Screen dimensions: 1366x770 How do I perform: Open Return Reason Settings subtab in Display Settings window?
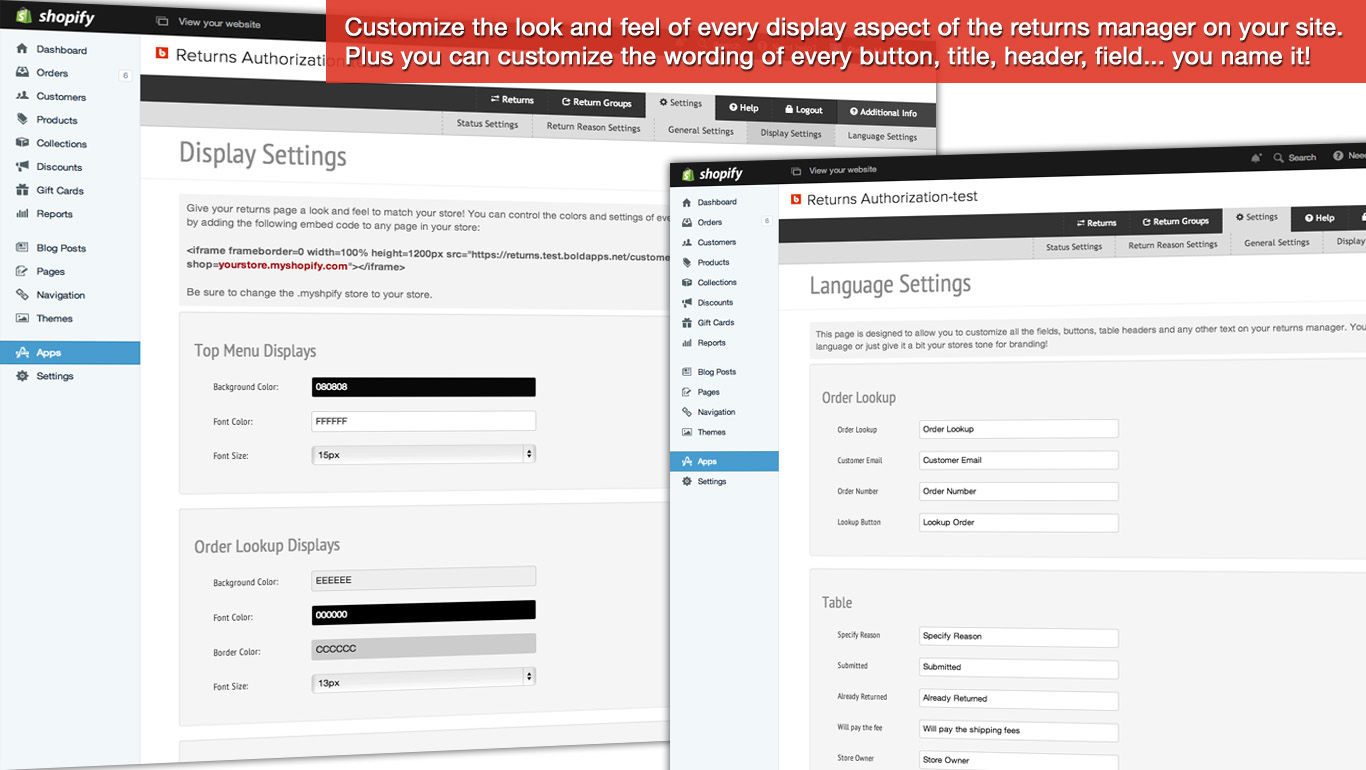click(x=593, y=127)
